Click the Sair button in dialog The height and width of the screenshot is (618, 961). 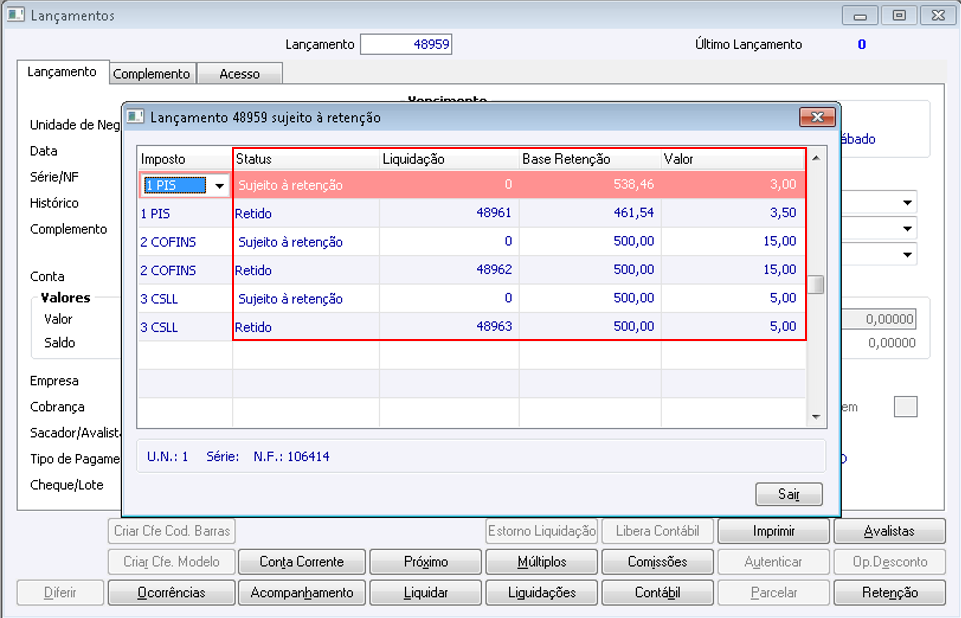click(x=789, y=494)
